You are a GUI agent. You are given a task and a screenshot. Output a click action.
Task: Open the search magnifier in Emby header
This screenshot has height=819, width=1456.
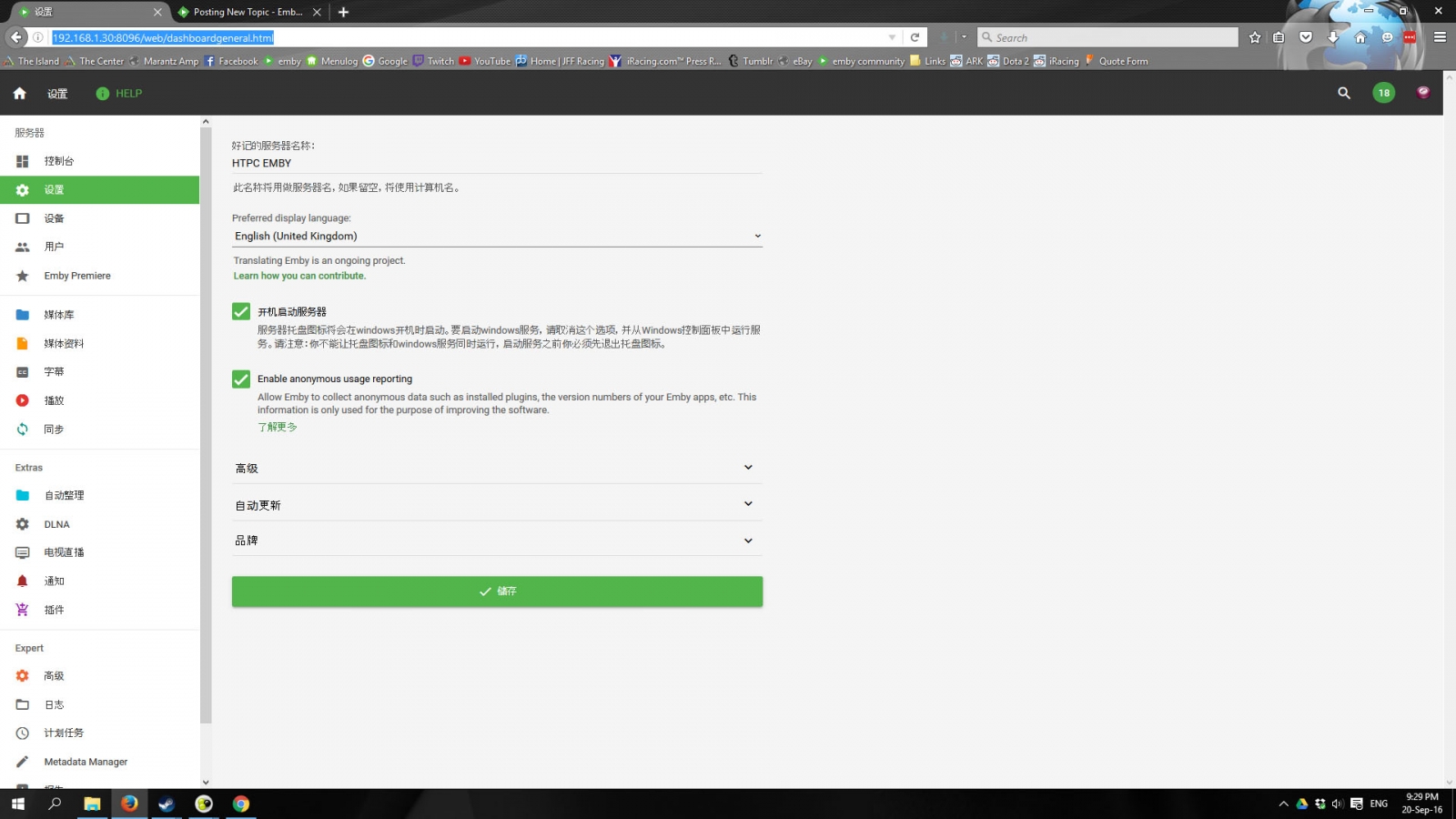tap(1344, 93)
